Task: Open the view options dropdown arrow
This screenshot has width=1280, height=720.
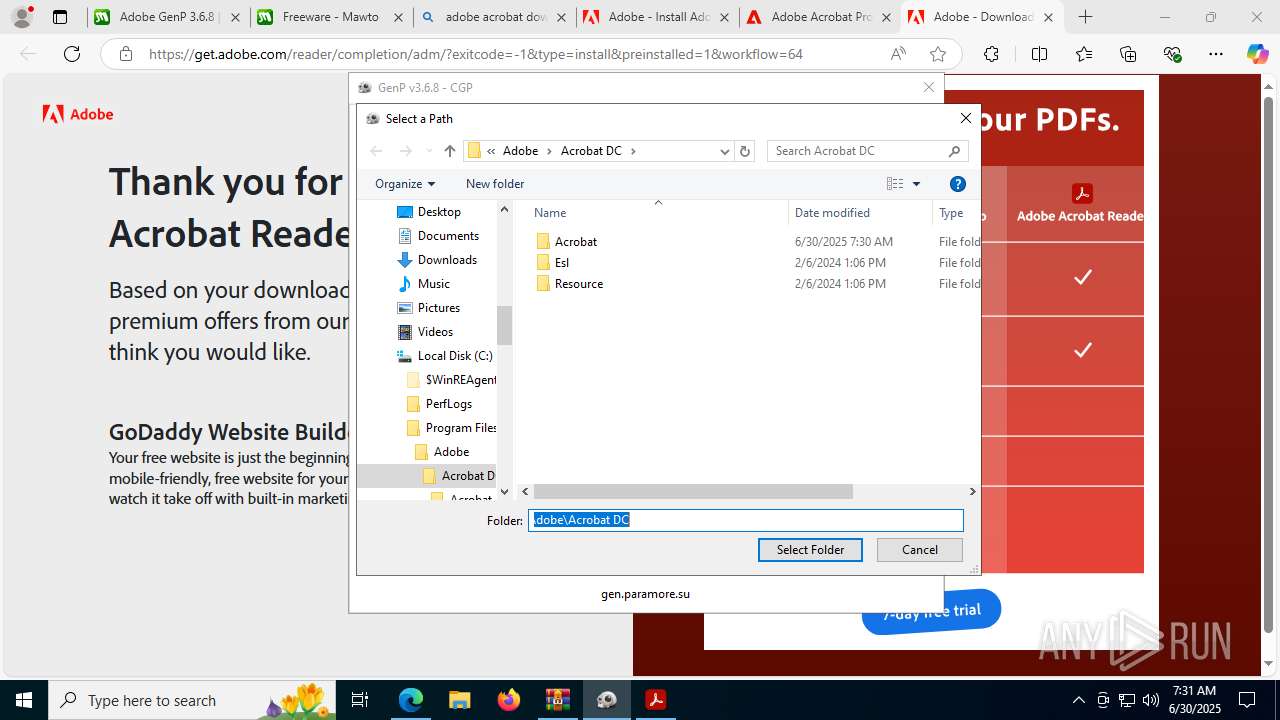Action: (916, 184)
